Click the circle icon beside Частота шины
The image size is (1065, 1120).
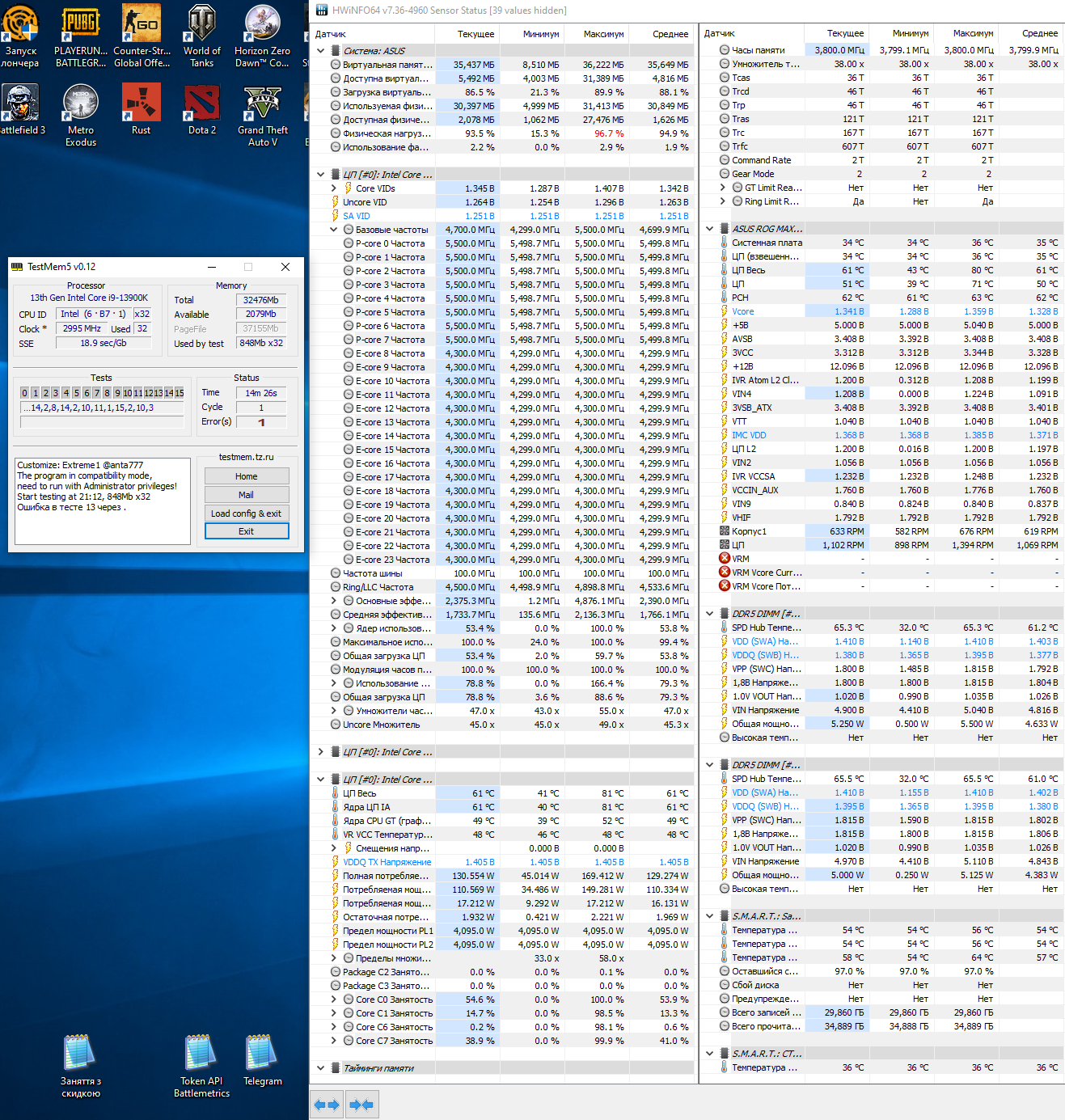pos(335,573)
